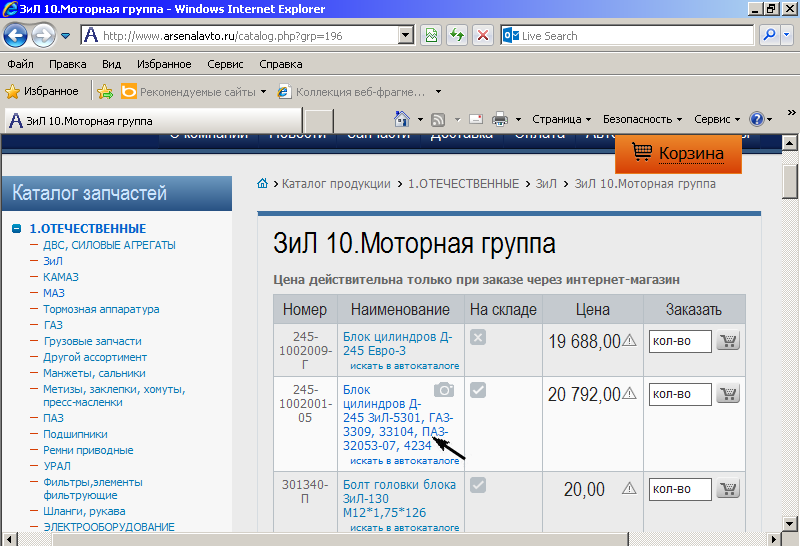Add 301340-П bolt to cart icon

coord(729,489)
